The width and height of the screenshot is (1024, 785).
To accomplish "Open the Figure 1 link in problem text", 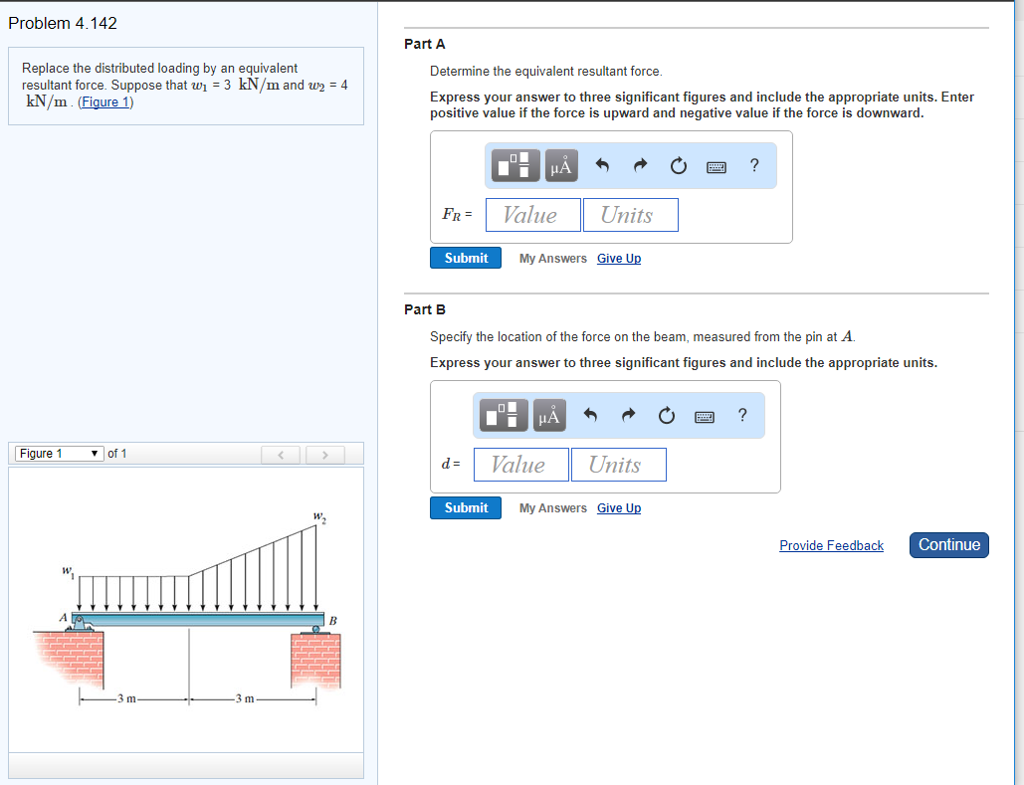I will pos(105,102).
